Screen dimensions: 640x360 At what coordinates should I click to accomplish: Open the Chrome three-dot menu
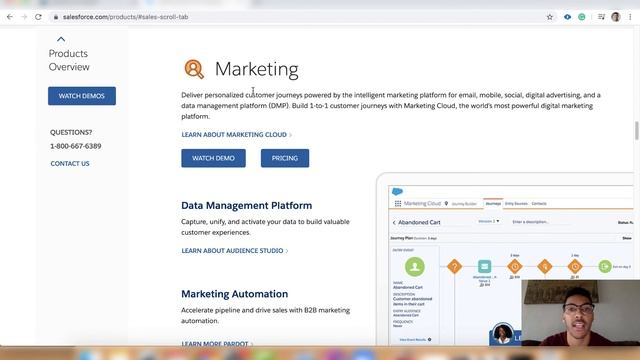tap(630, 17)
